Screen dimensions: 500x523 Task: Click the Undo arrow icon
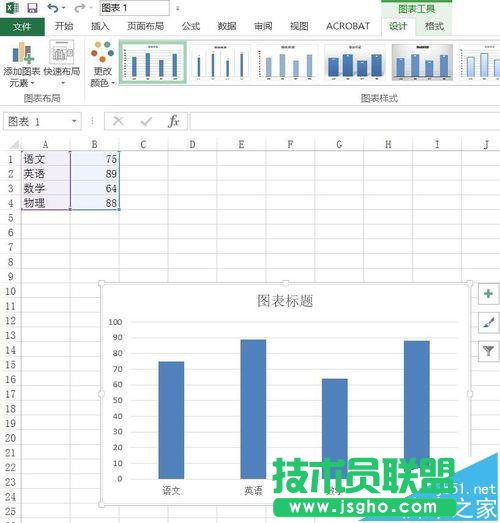[x=52, y=8]
